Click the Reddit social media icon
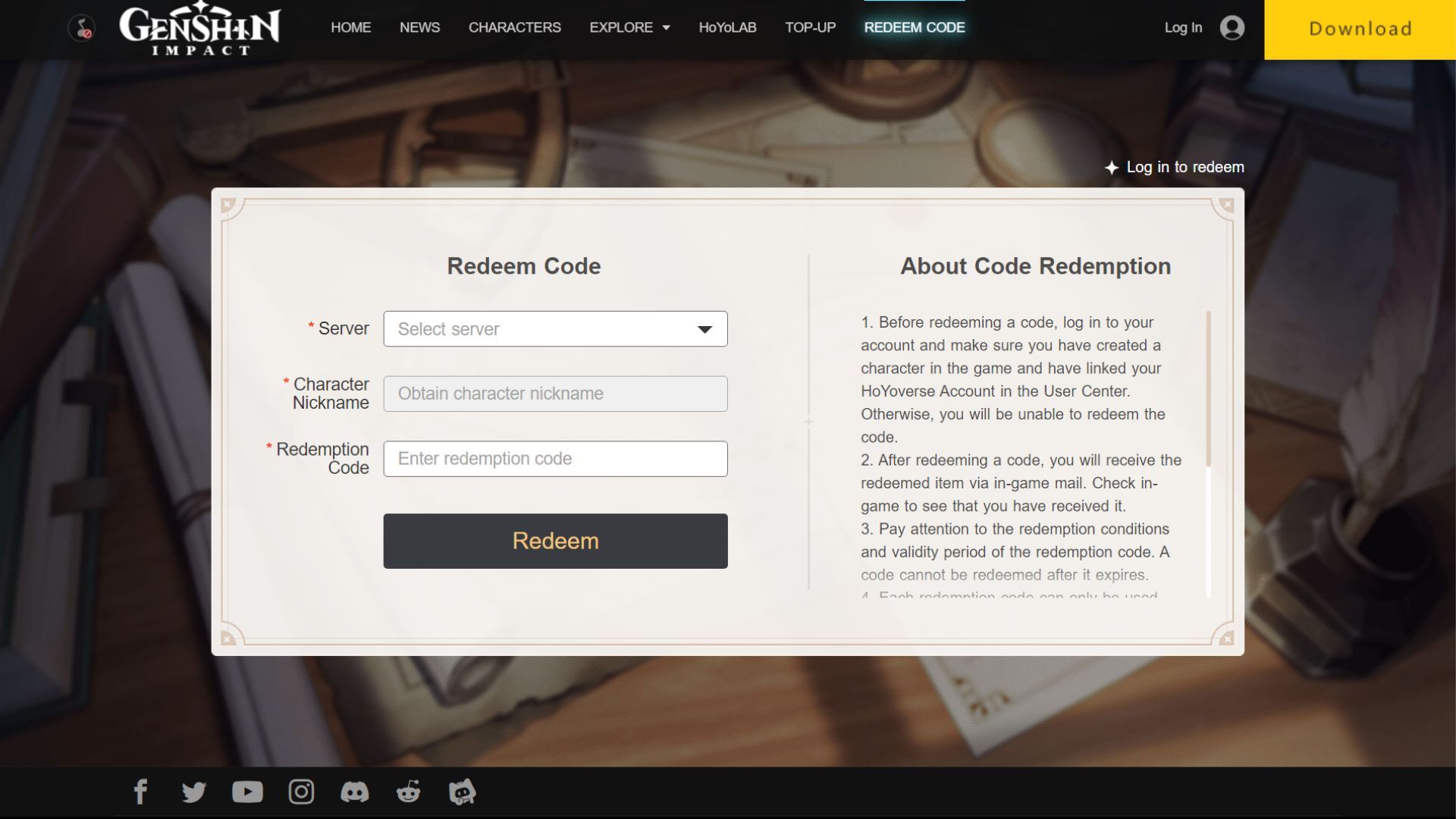Screen dimensions: 1456x819 click(408, 791)
